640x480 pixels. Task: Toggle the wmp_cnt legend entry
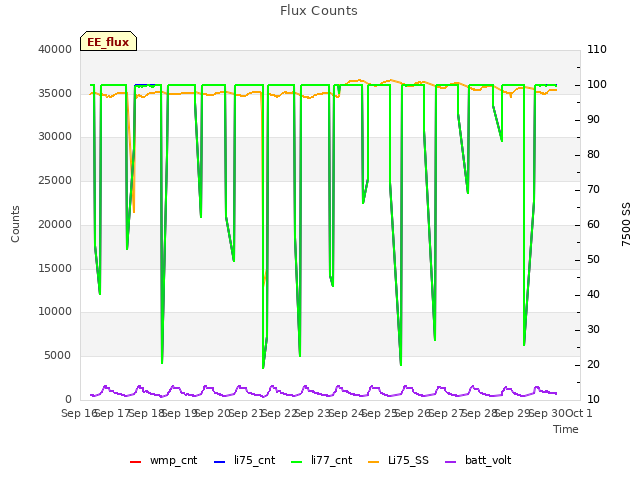point(163,460)
